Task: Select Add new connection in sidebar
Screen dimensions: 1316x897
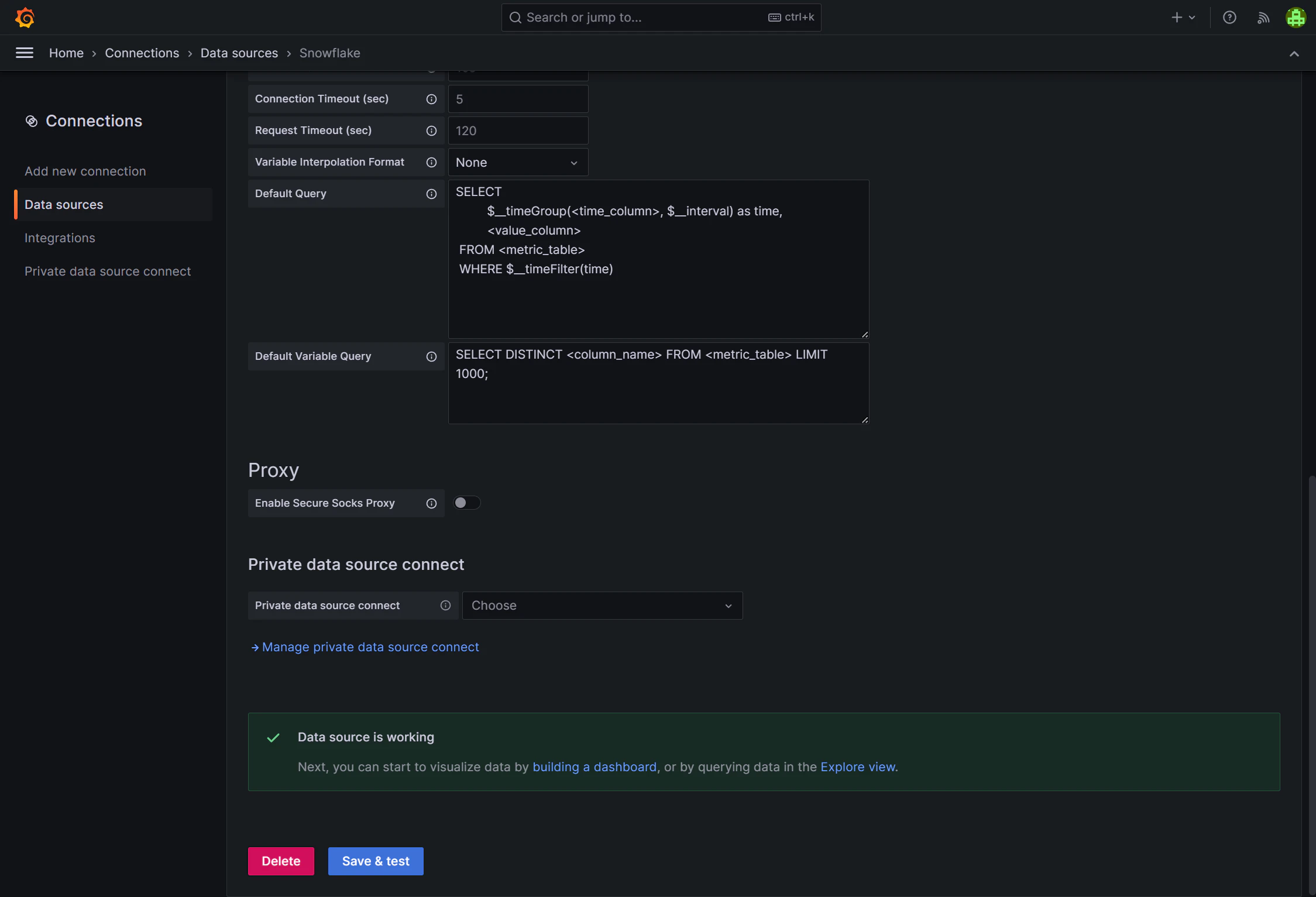Action: click(85, 171)
